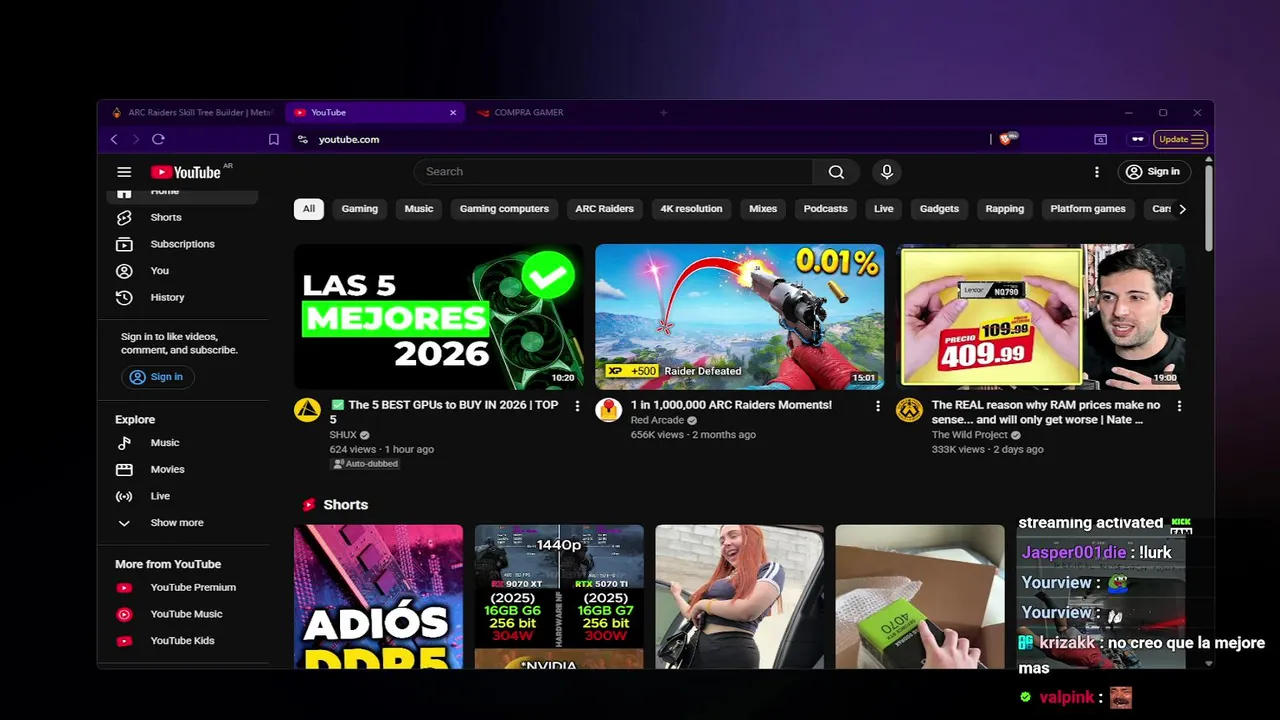The width and height of the screenshot is (1280, 720).
Task: Click the private glasses icon in toolbar
Action: click(1137, 139)
